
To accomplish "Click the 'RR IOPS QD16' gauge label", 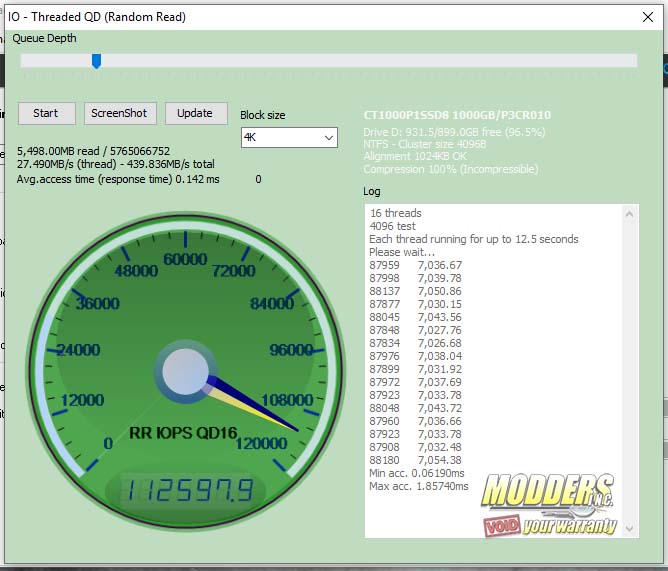I will [x=183, y=433].
